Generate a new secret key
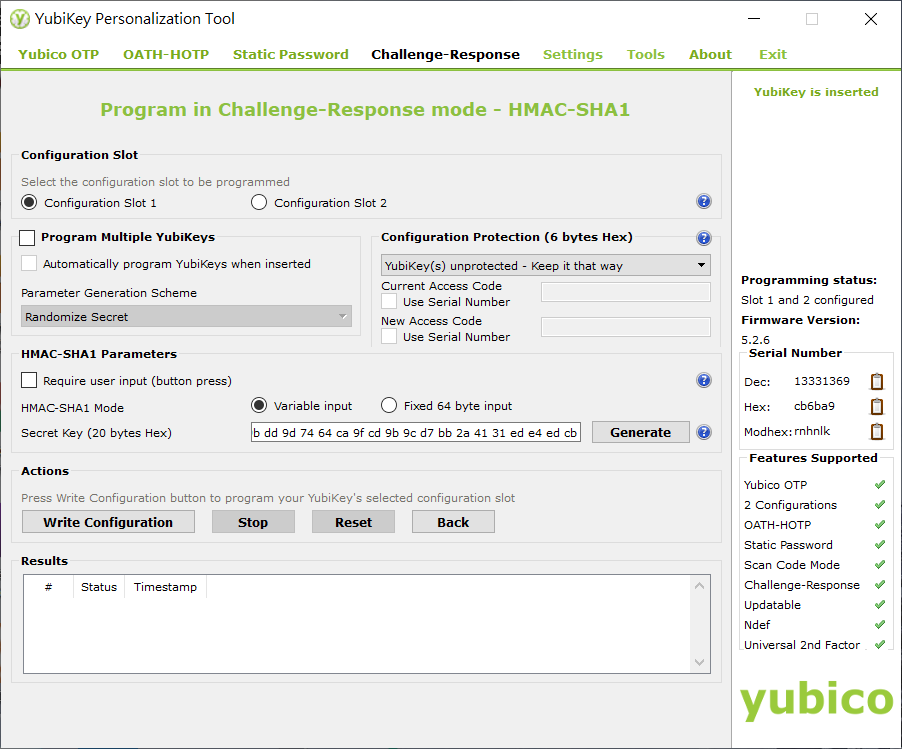The height and width of the screenshot is (749, 902). [x=640, y=432]
